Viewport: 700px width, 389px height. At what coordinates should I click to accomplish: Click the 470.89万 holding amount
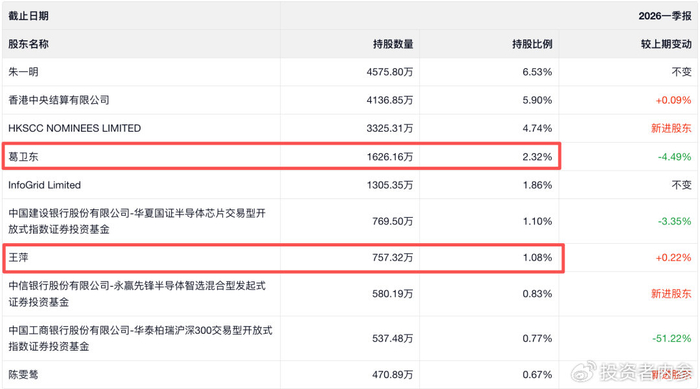click(x=393, y=374)
